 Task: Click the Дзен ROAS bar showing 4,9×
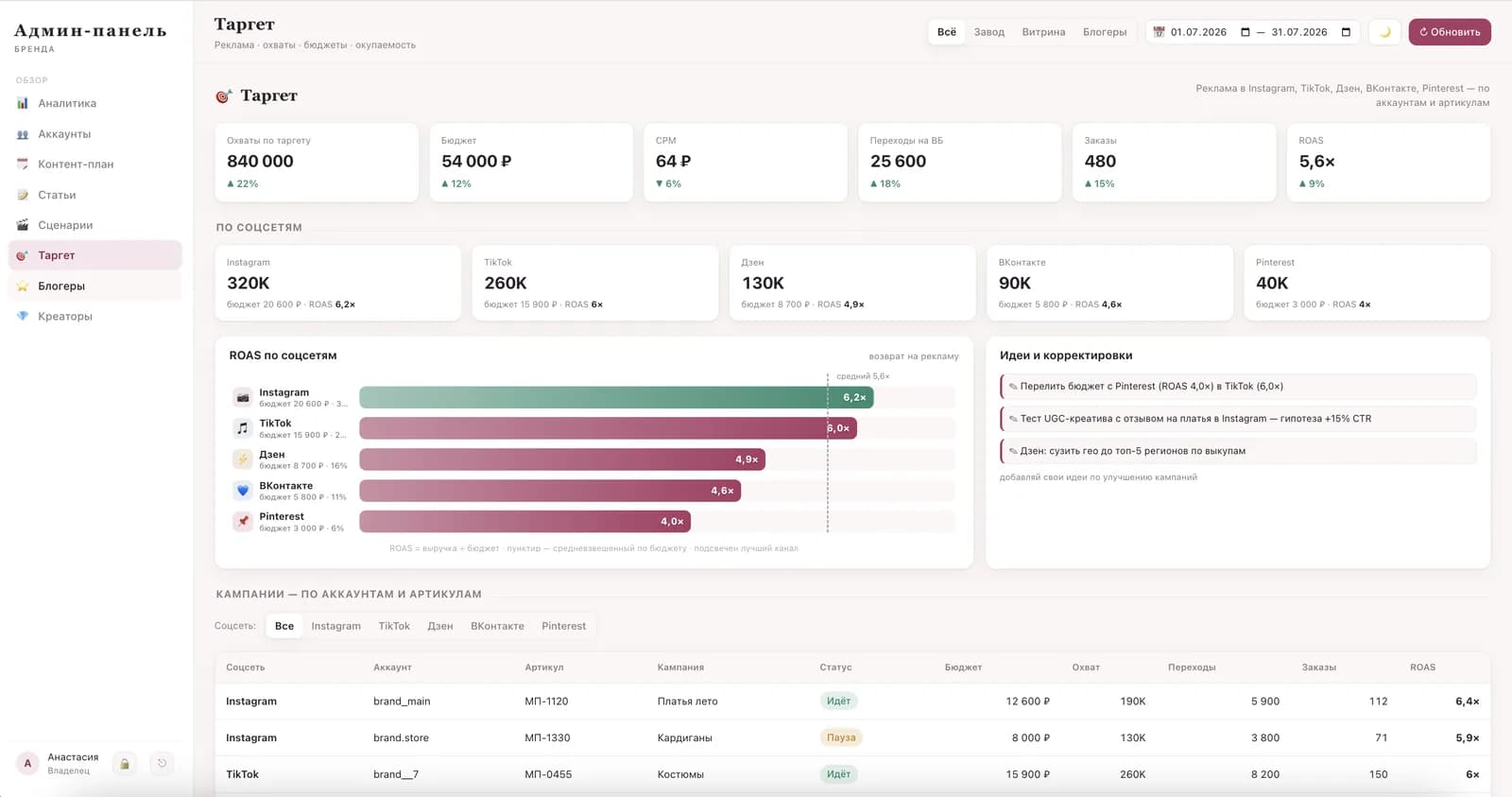click(562, 459)
